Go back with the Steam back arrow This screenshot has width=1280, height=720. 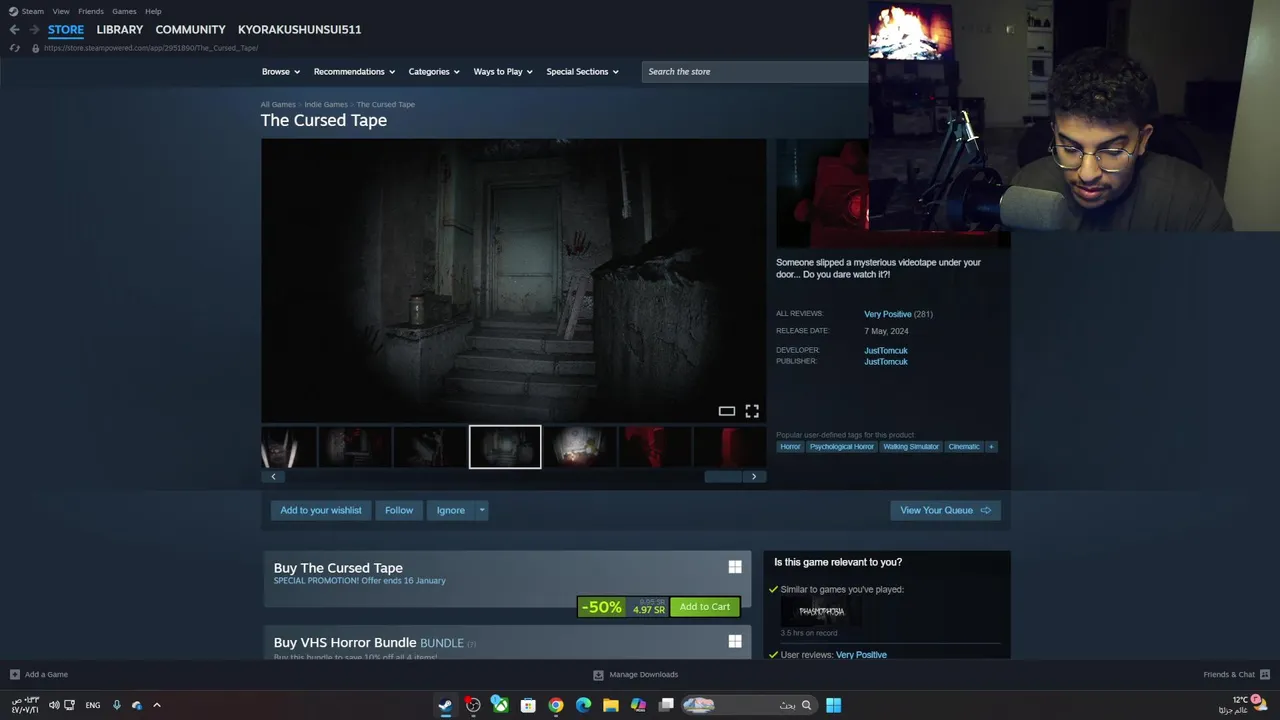coord(14,30)
